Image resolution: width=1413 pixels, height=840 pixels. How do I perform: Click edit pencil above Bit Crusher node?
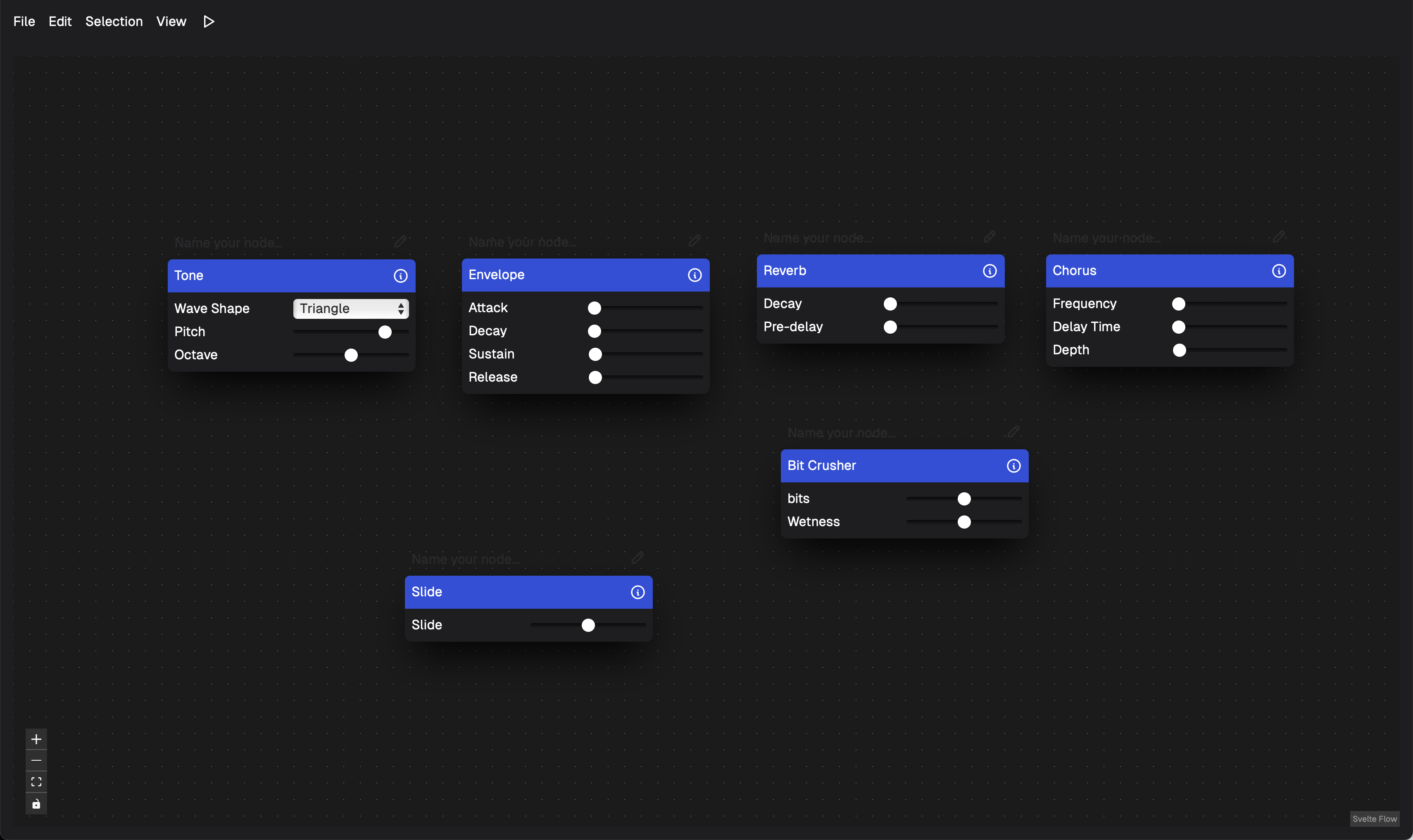[1013, 431]
